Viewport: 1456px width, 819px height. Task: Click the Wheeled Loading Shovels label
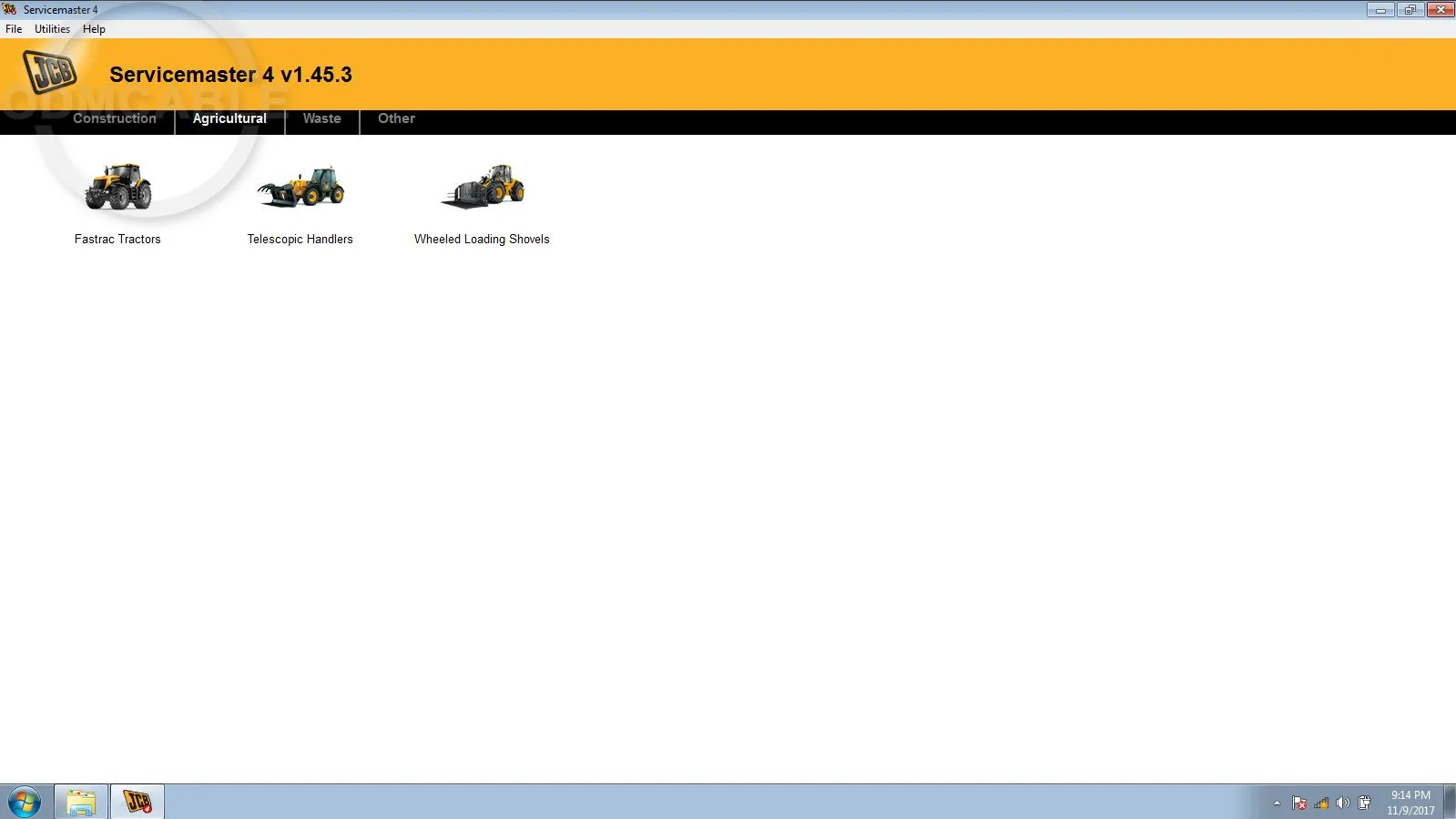coord(482,240)
